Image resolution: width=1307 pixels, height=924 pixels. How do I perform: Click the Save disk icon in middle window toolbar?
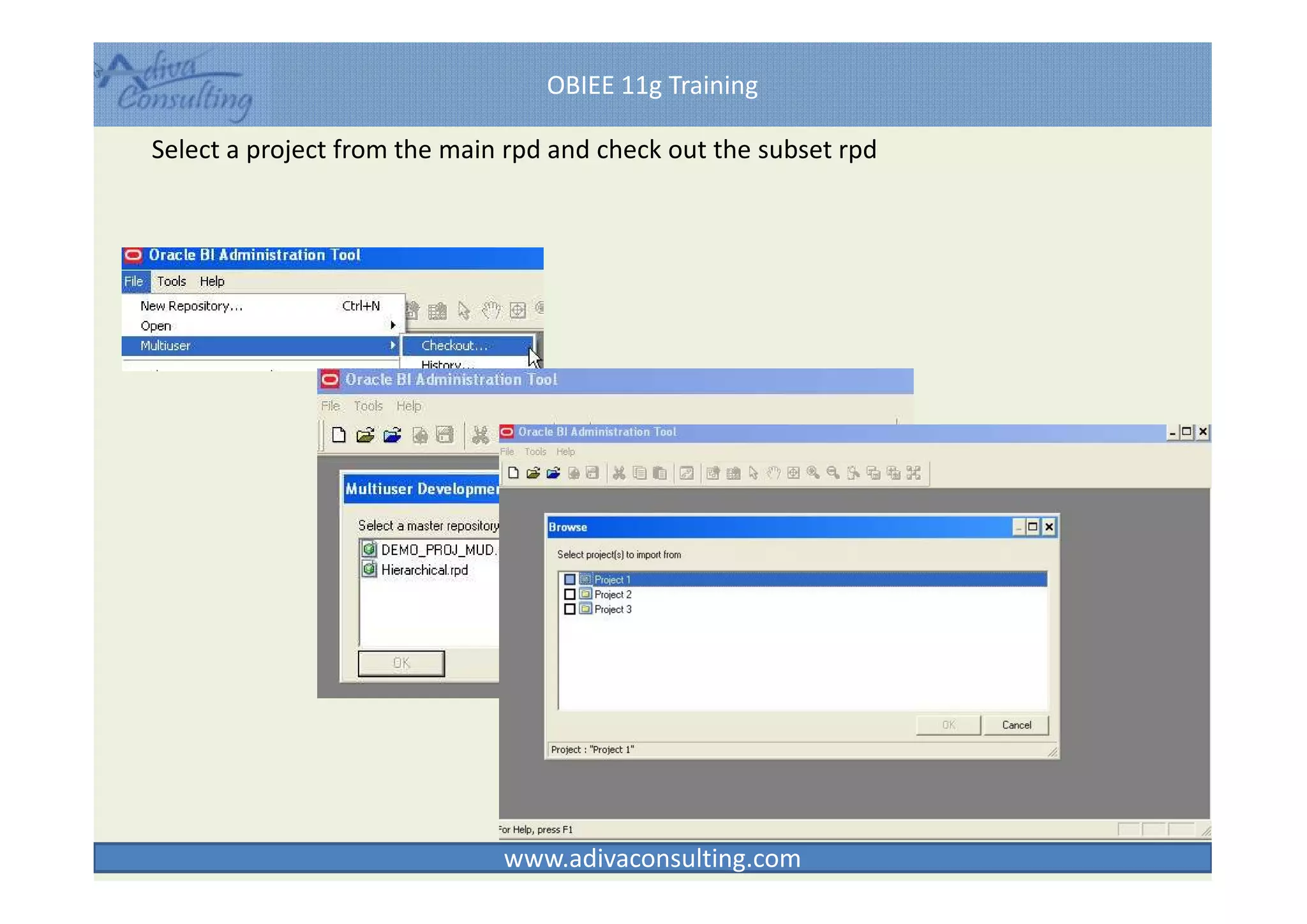(445, 435)
